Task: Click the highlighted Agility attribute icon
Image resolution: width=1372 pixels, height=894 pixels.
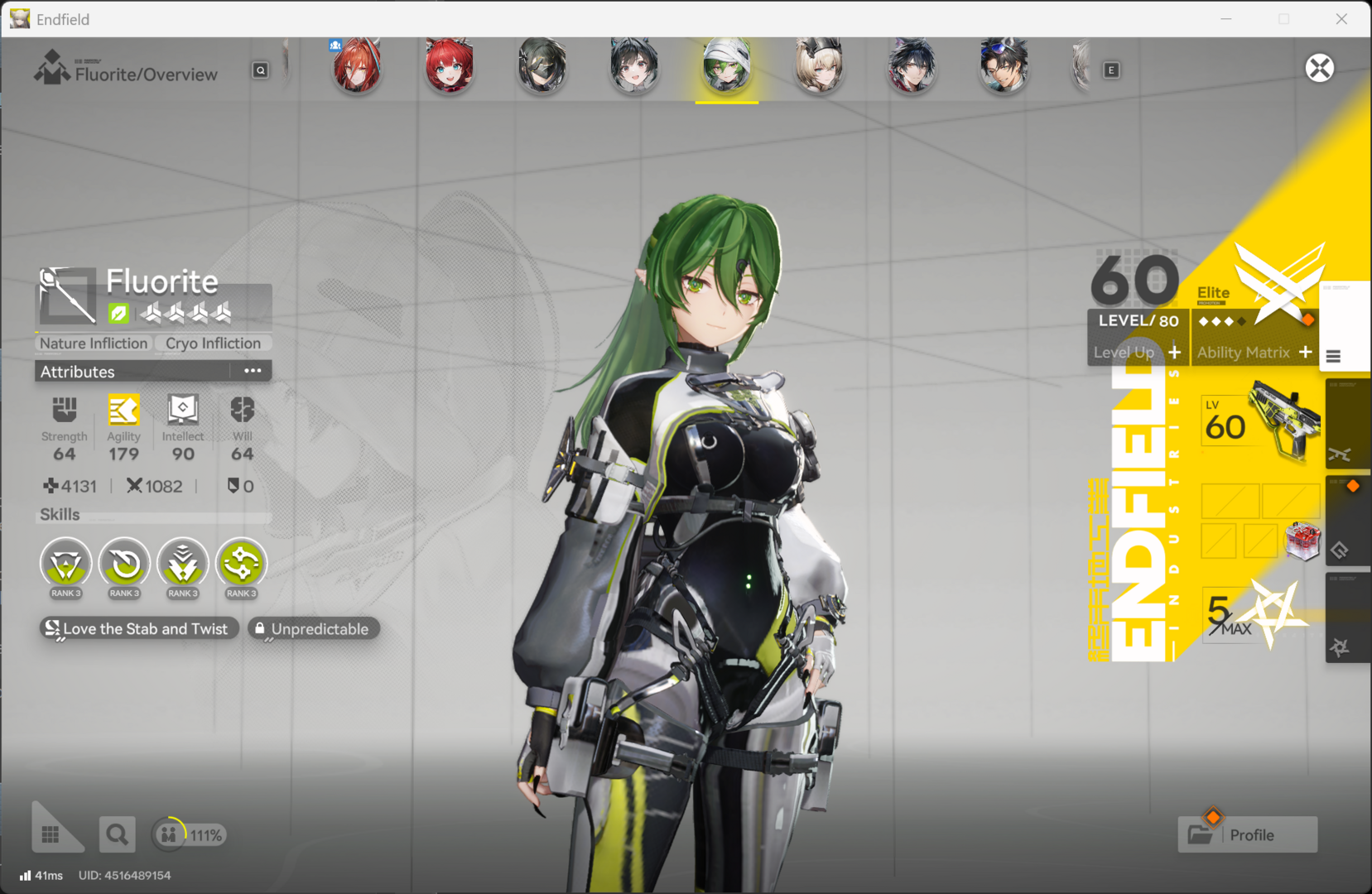Action: [x=123, y=410]
